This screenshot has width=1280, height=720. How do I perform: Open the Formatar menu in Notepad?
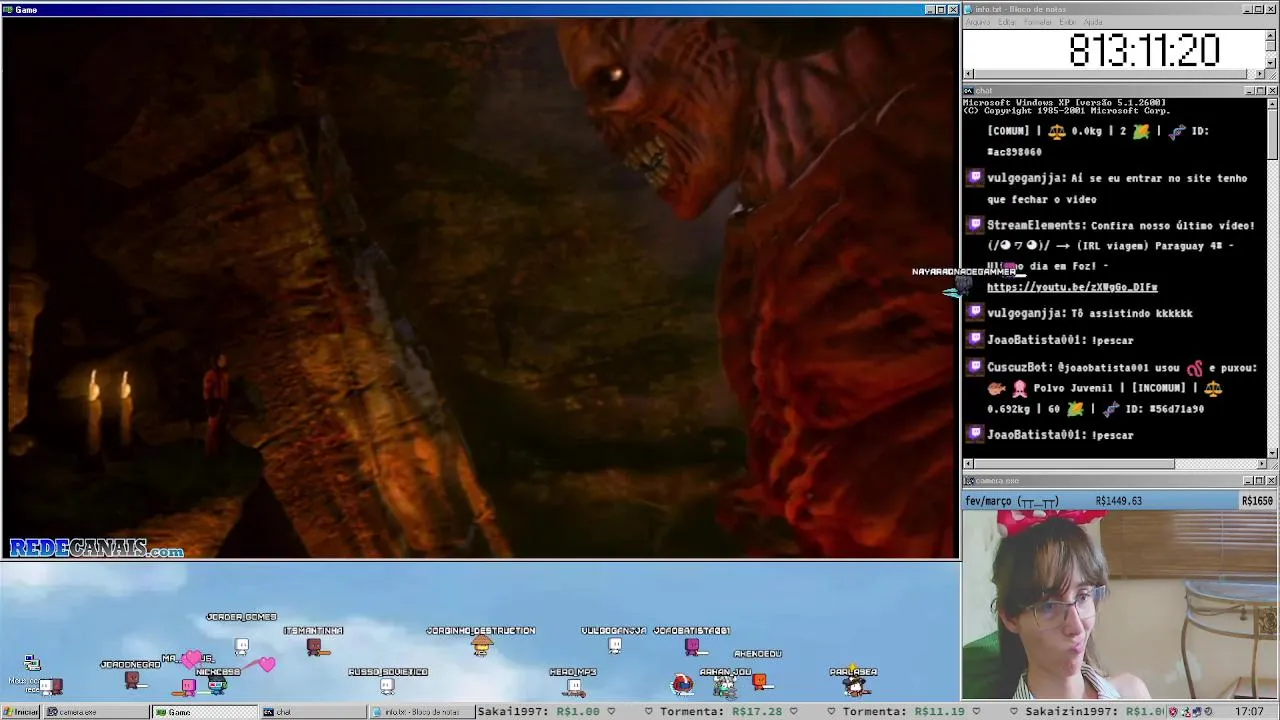coord(1038,22)
